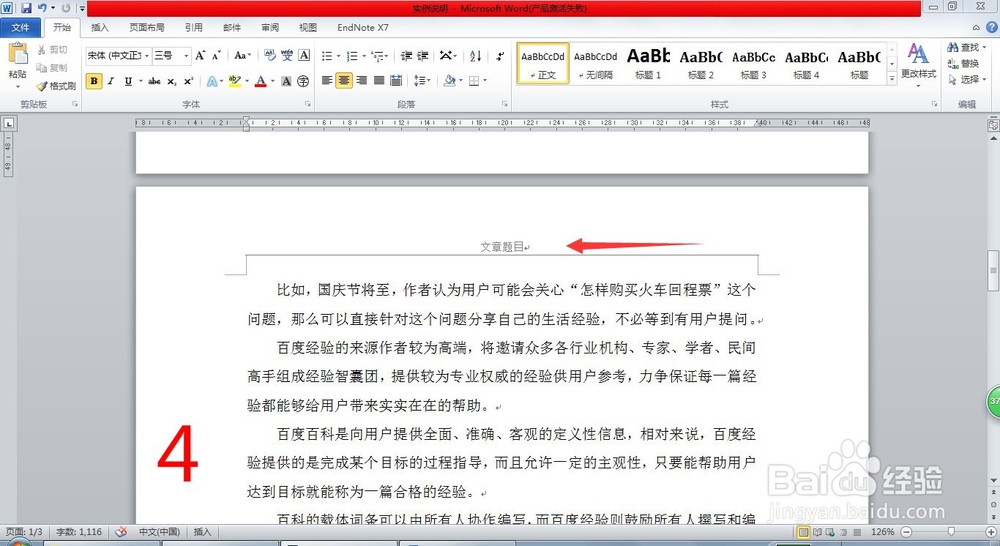Click the Character Shading icon
Image resolution: width=1000 pixels, height=546 pixels.
pos(286,81)
